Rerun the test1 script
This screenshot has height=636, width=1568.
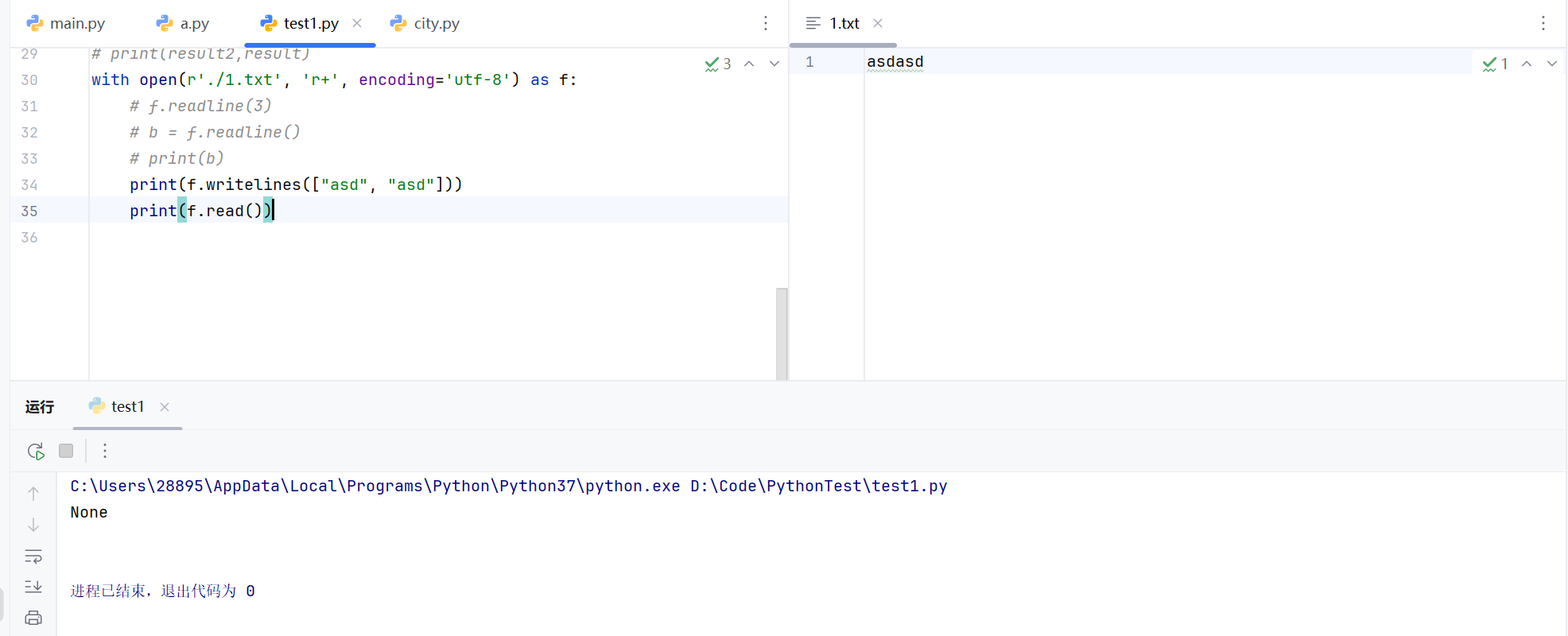[x=36, y=452]
